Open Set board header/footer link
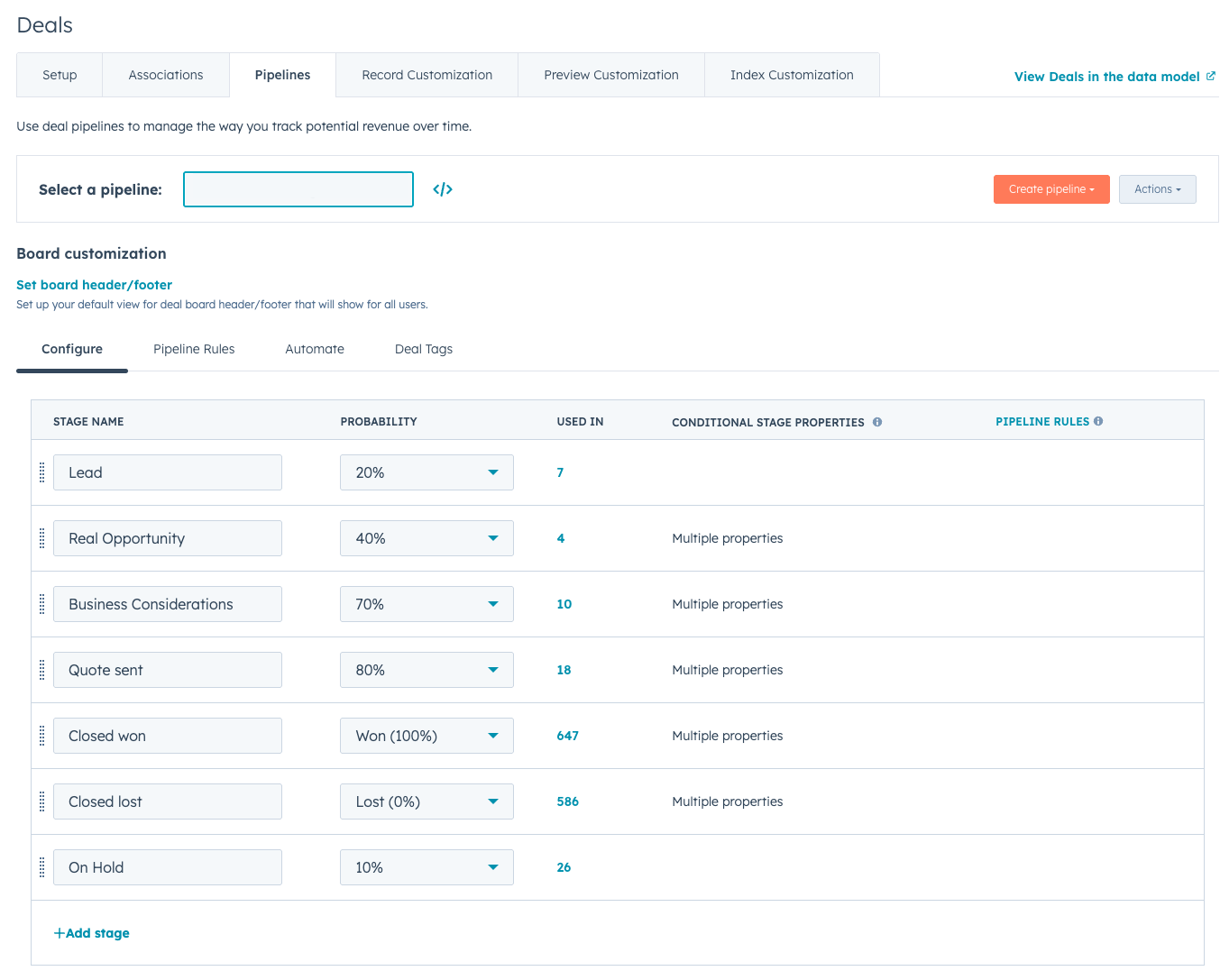This screenshot has width=1220, height=980. [x=94, y=285]
